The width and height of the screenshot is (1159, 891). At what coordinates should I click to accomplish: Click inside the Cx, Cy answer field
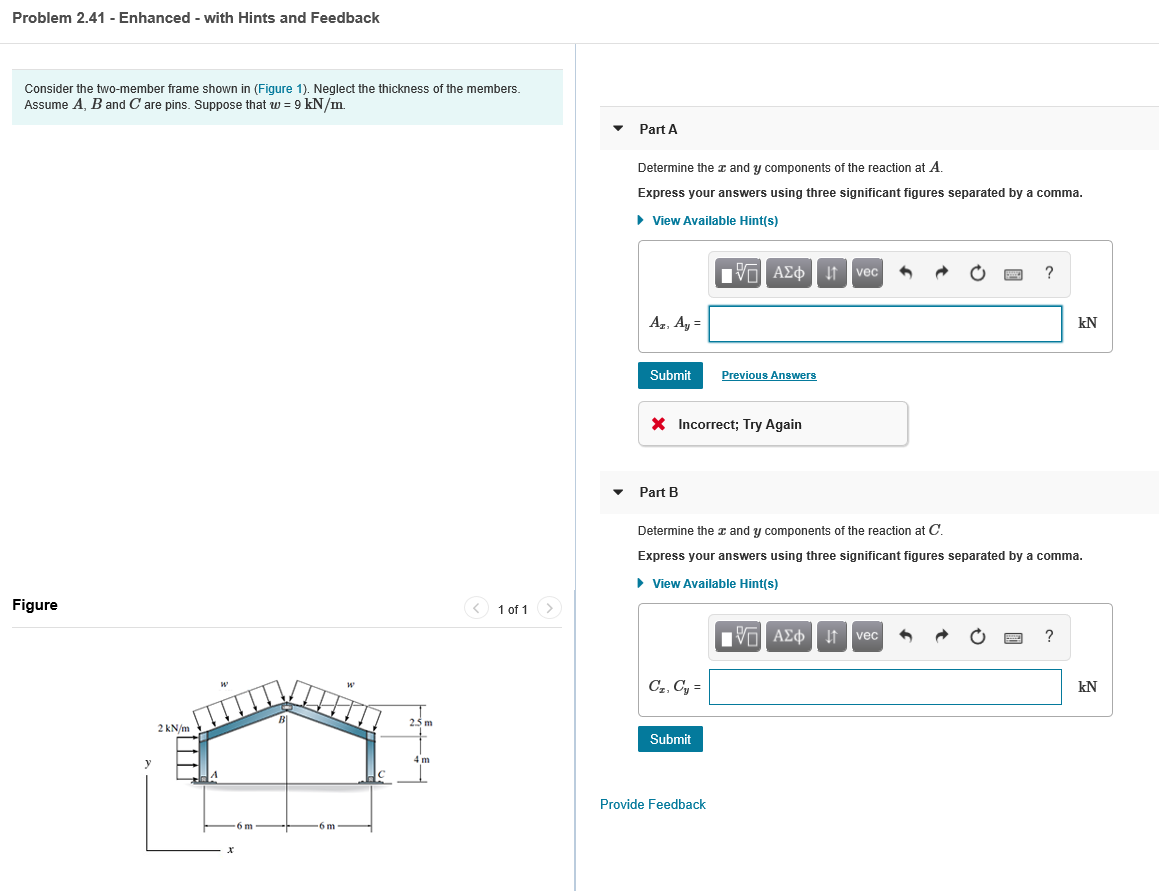(x=884, y=687)
